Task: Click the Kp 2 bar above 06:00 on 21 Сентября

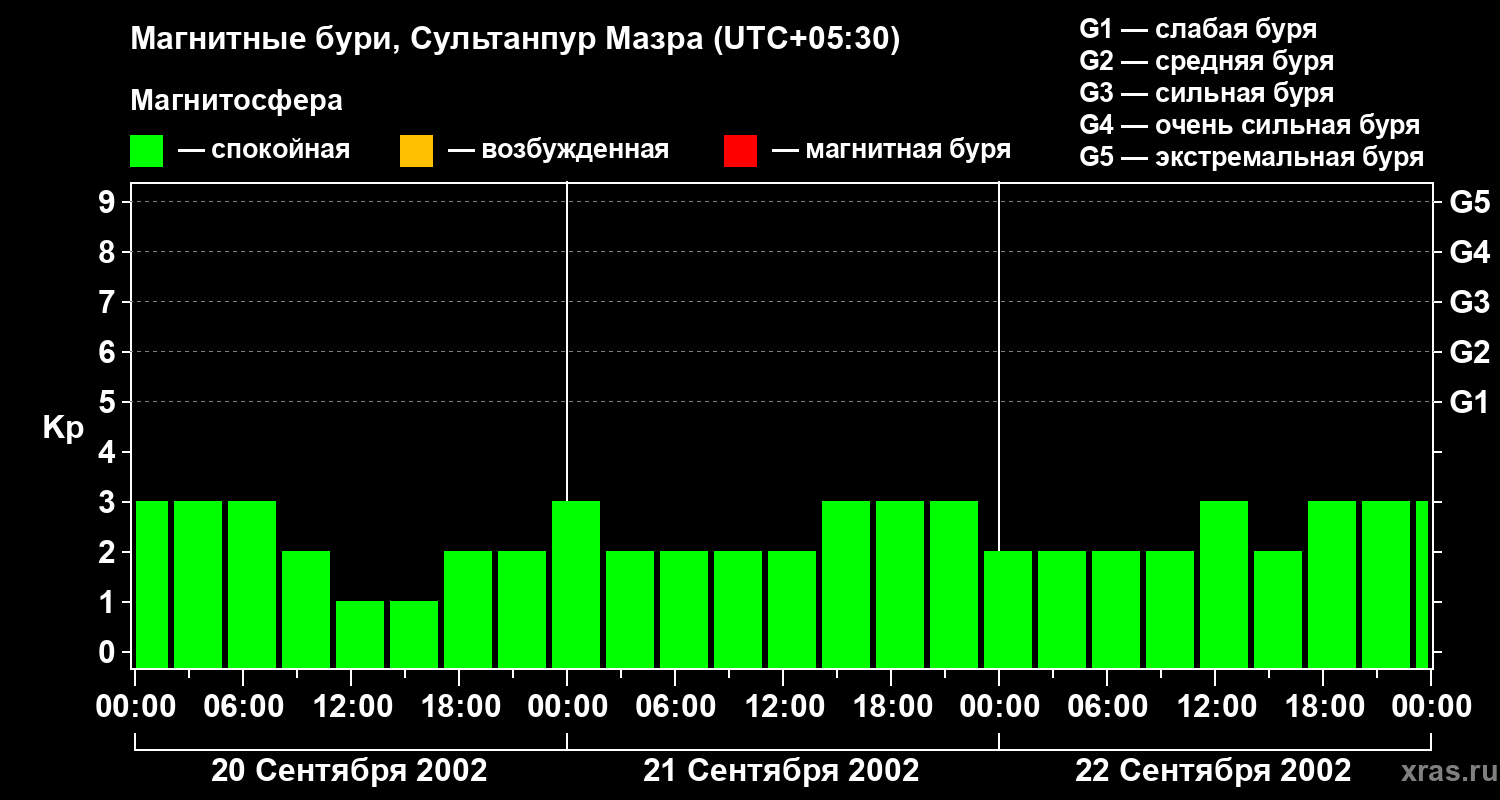Action: point(684,609)
